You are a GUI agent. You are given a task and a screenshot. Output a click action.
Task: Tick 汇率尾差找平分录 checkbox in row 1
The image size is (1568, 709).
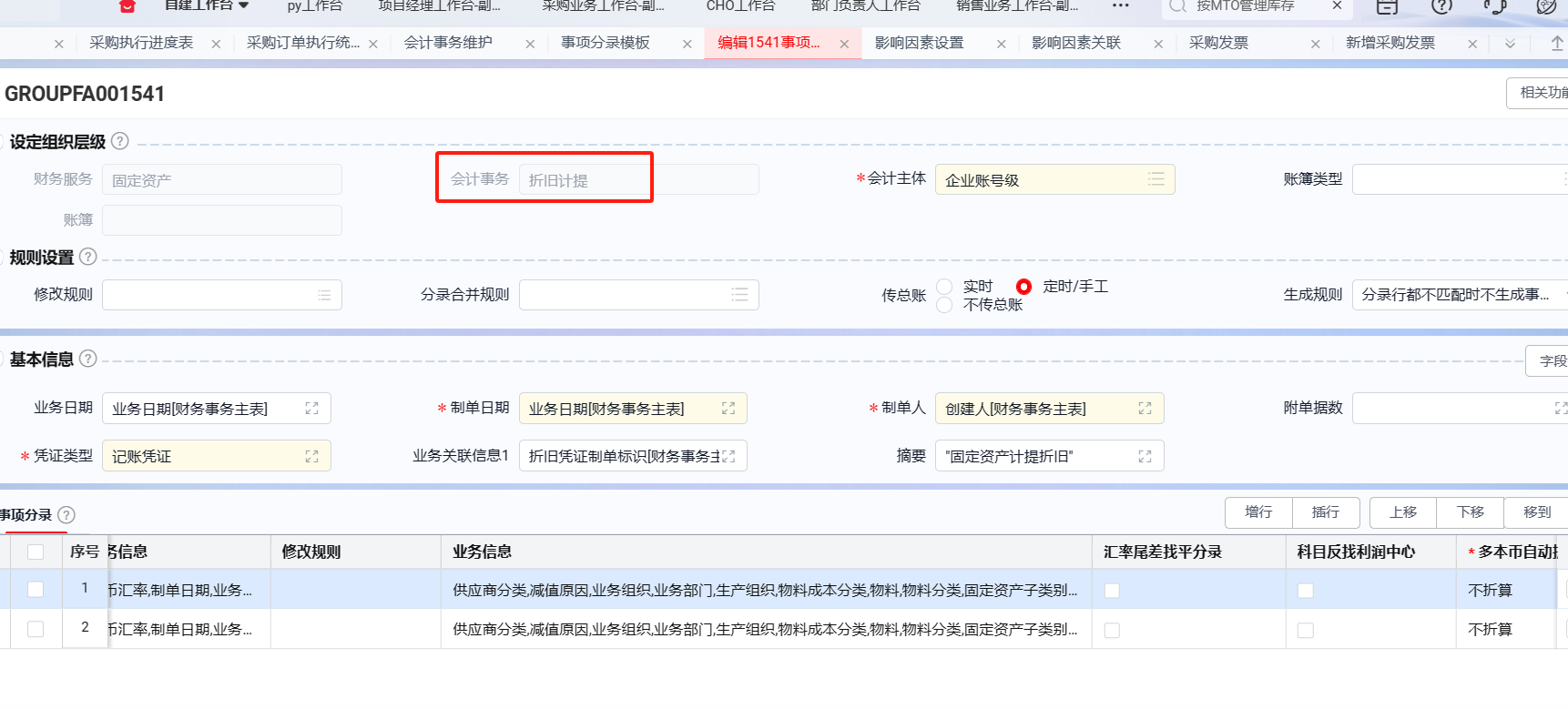click(1112, 591)
